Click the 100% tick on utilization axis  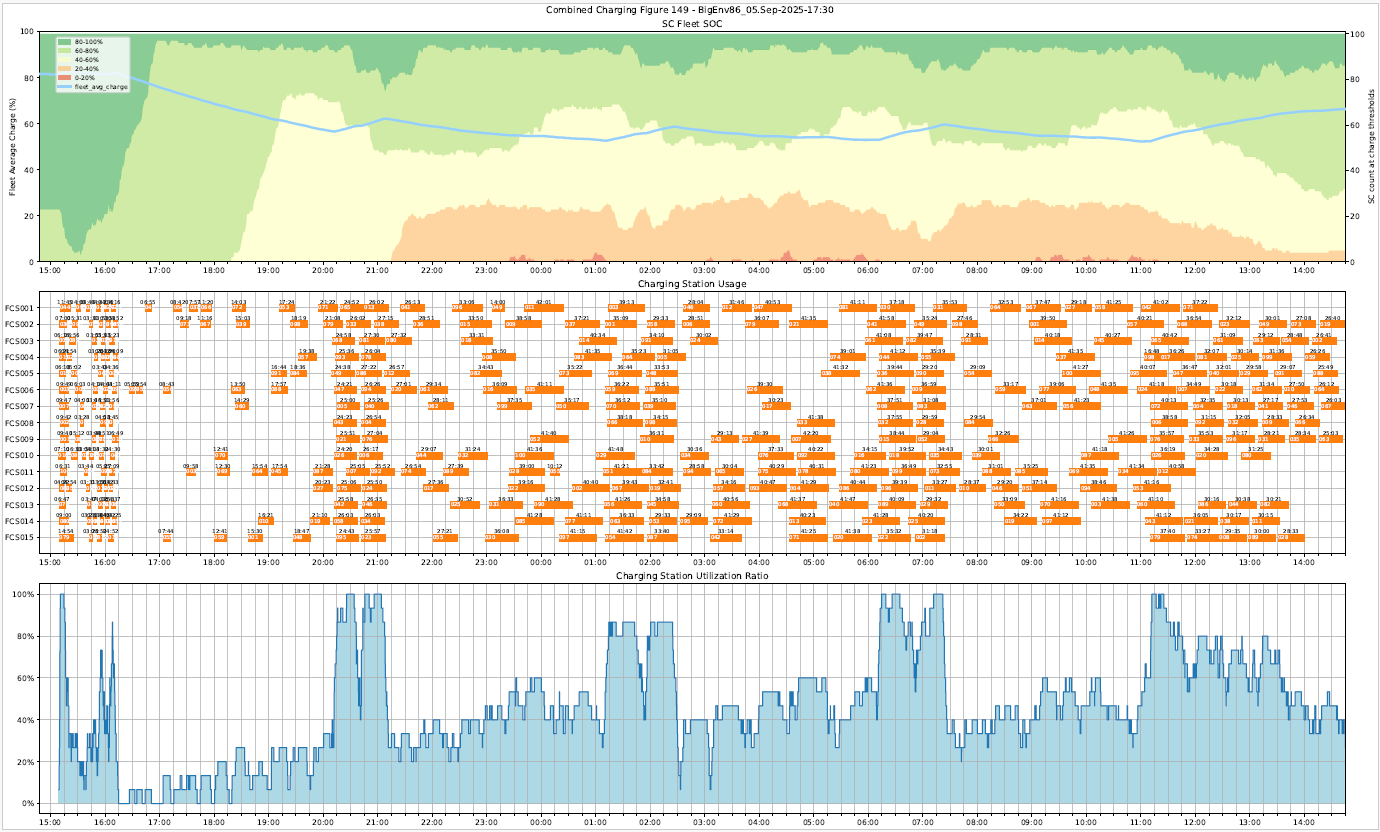(x=22, y=594)
